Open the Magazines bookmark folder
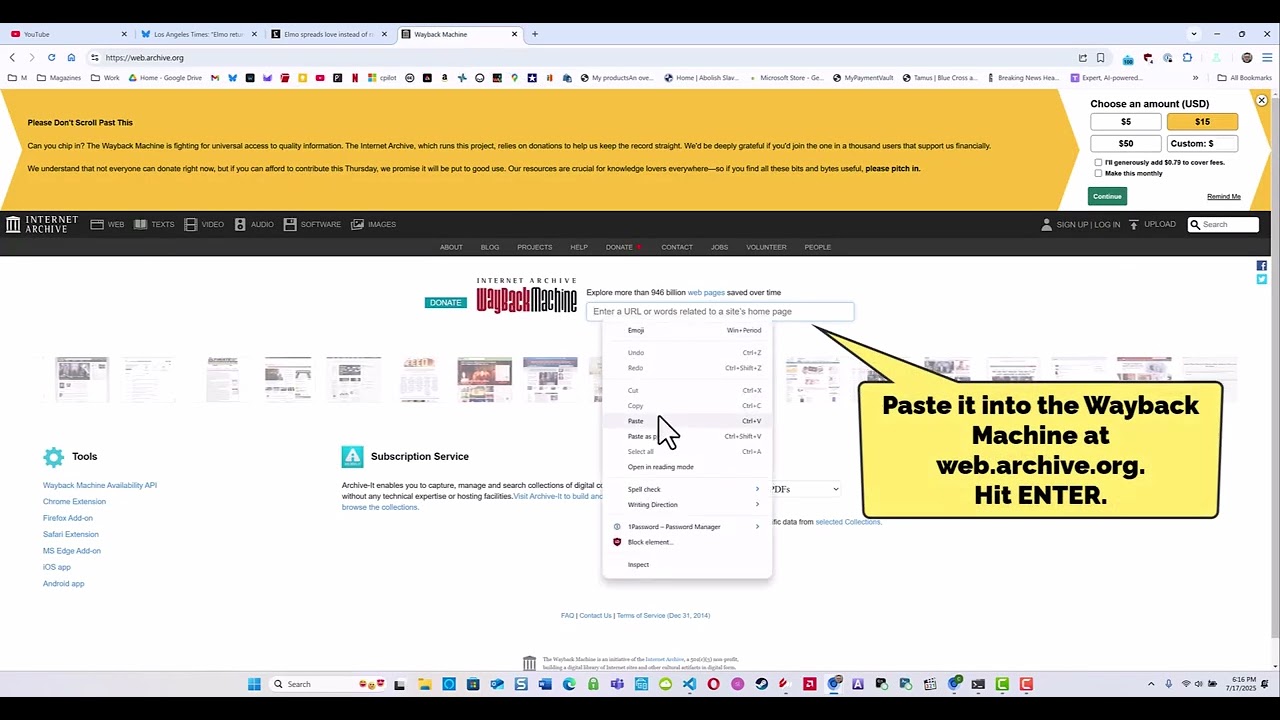 (59, 77)
